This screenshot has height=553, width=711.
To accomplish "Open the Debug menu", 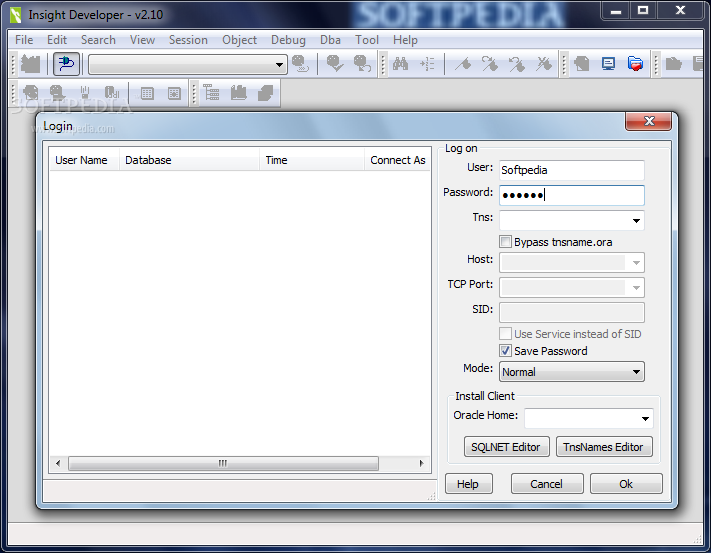I will (288, 40).
